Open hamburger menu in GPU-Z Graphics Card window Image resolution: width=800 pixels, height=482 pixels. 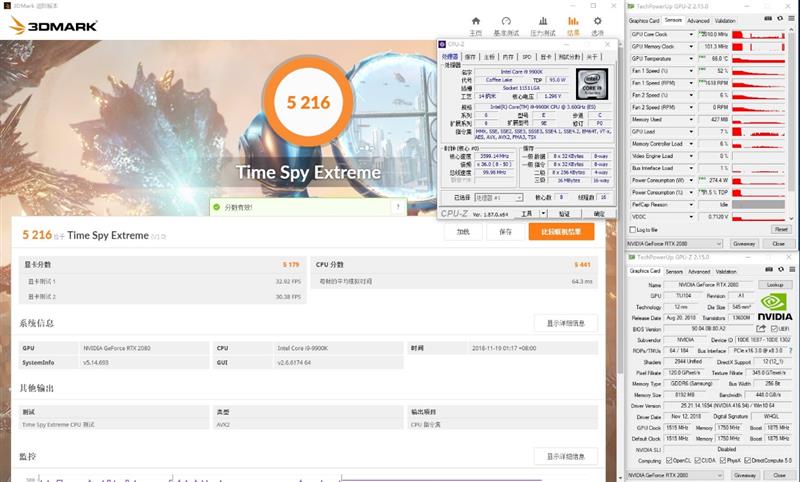pos(792,270)
